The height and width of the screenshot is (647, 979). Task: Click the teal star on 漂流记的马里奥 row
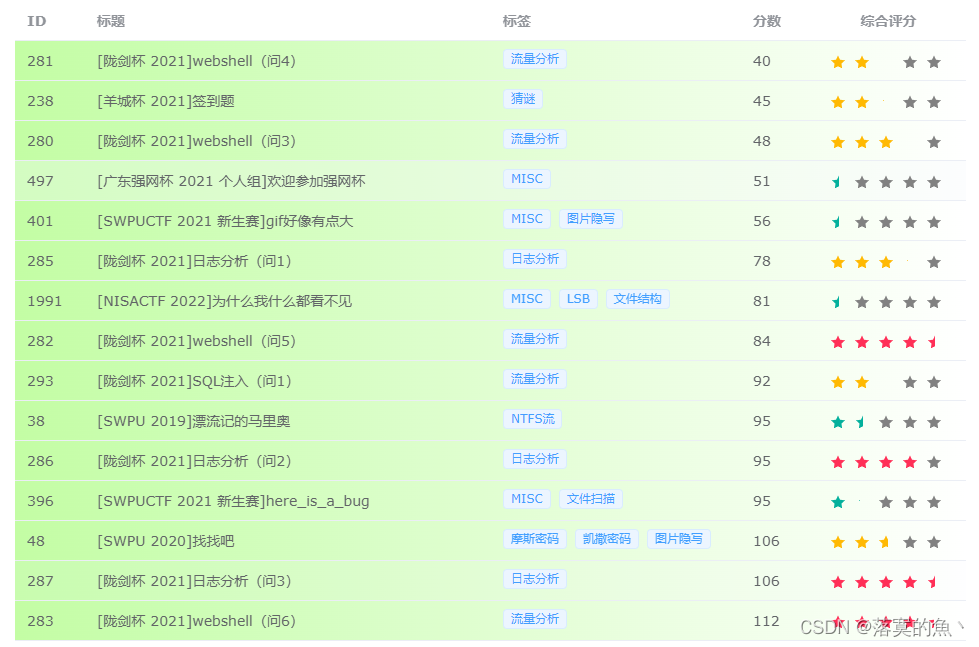[x=838, y=421]
